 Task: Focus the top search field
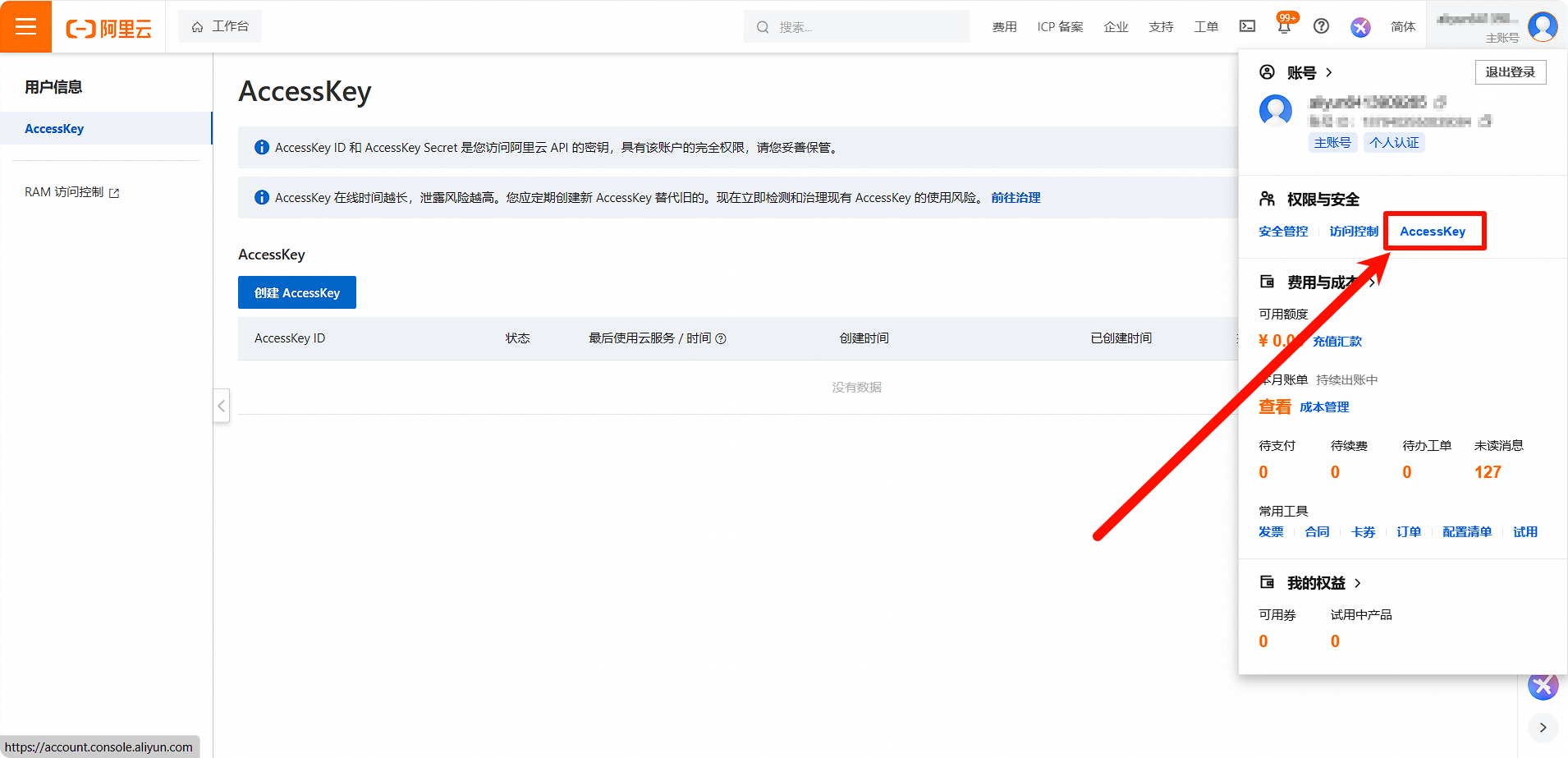pos(856,26)
